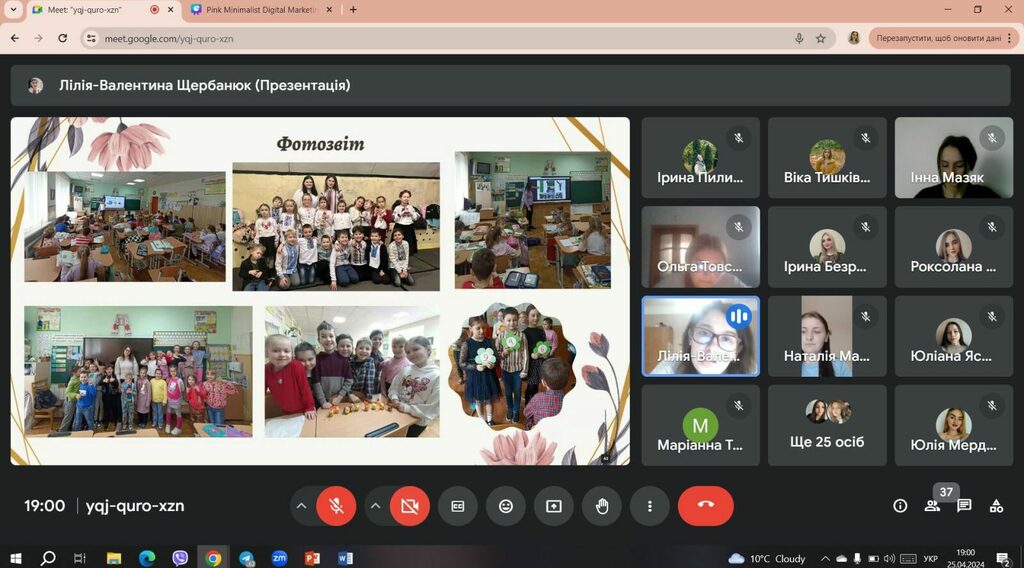Switch input language УКР
Viewport: 1024px width, 568px height.
point(931,559)
